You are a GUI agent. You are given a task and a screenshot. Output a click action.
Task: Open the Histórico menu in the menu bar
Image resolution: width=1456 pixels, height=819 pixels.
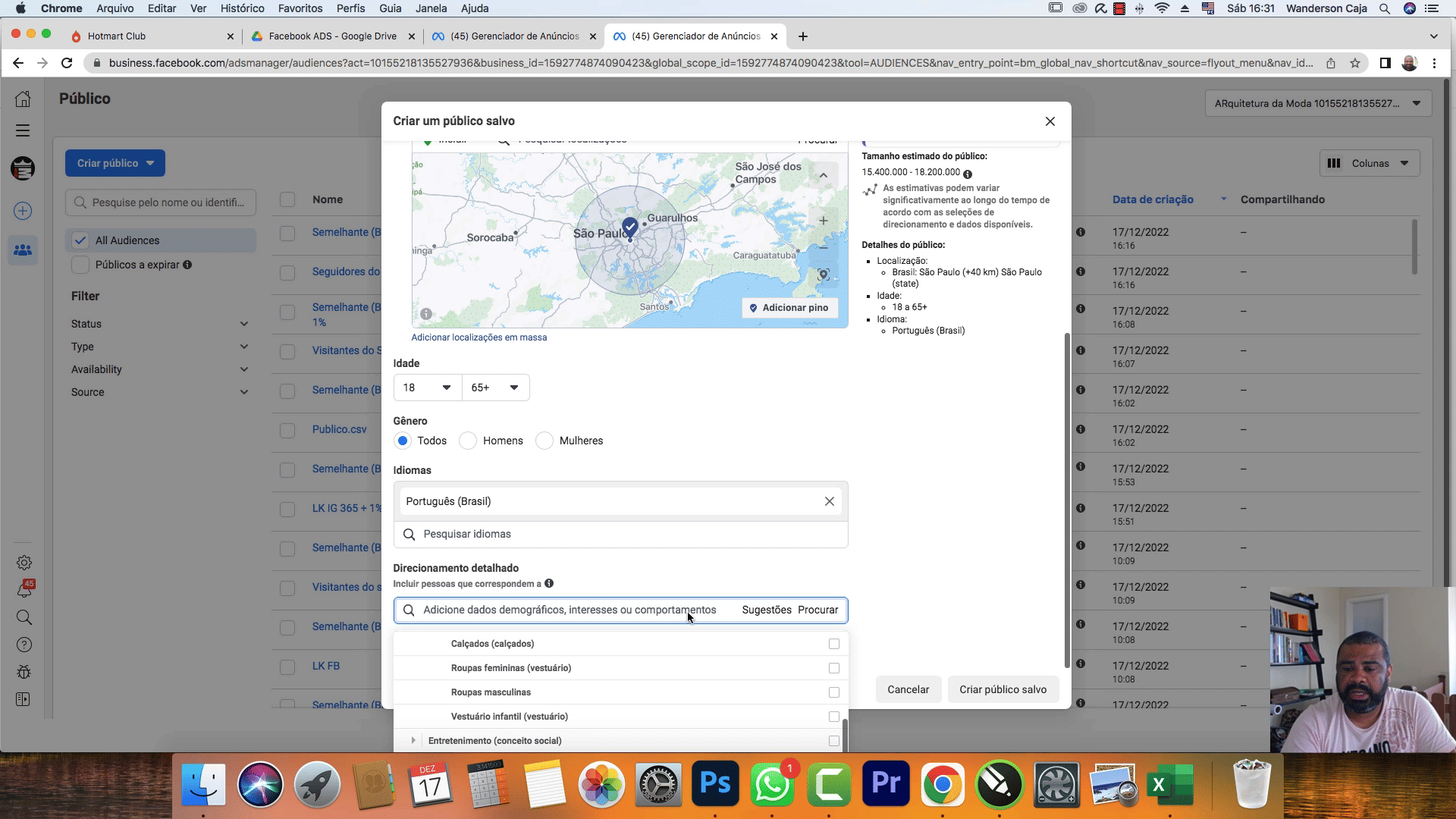242,8
